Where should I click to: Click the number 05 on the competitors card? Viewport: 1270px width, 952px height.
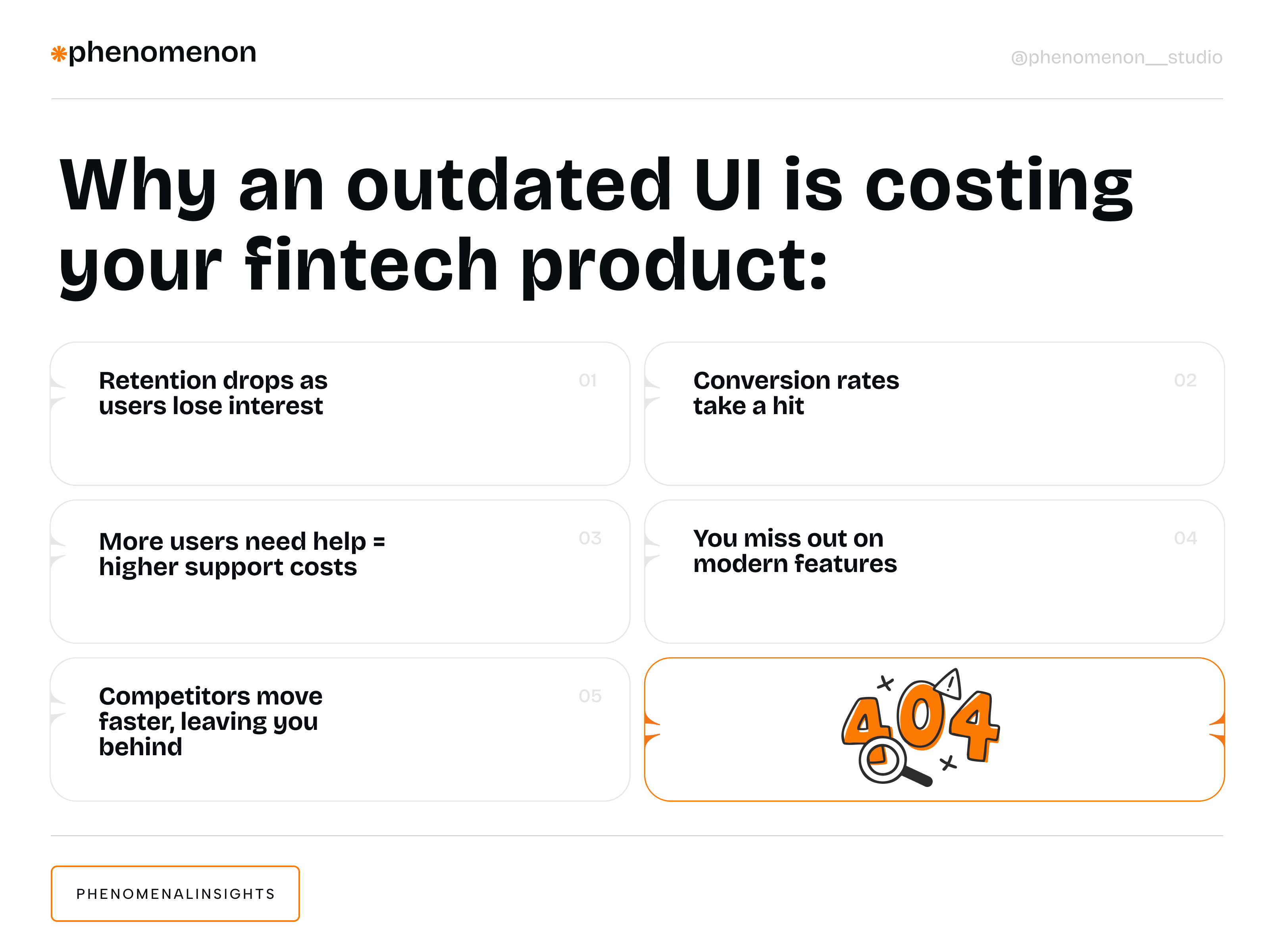[x=590, y=696]
